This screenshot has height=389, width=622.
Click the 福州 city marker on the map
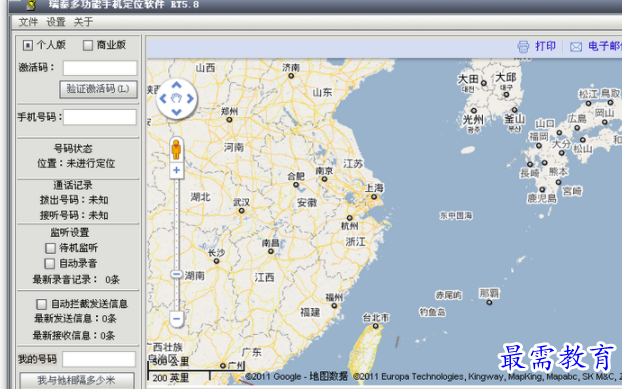[x=334, y=306]
